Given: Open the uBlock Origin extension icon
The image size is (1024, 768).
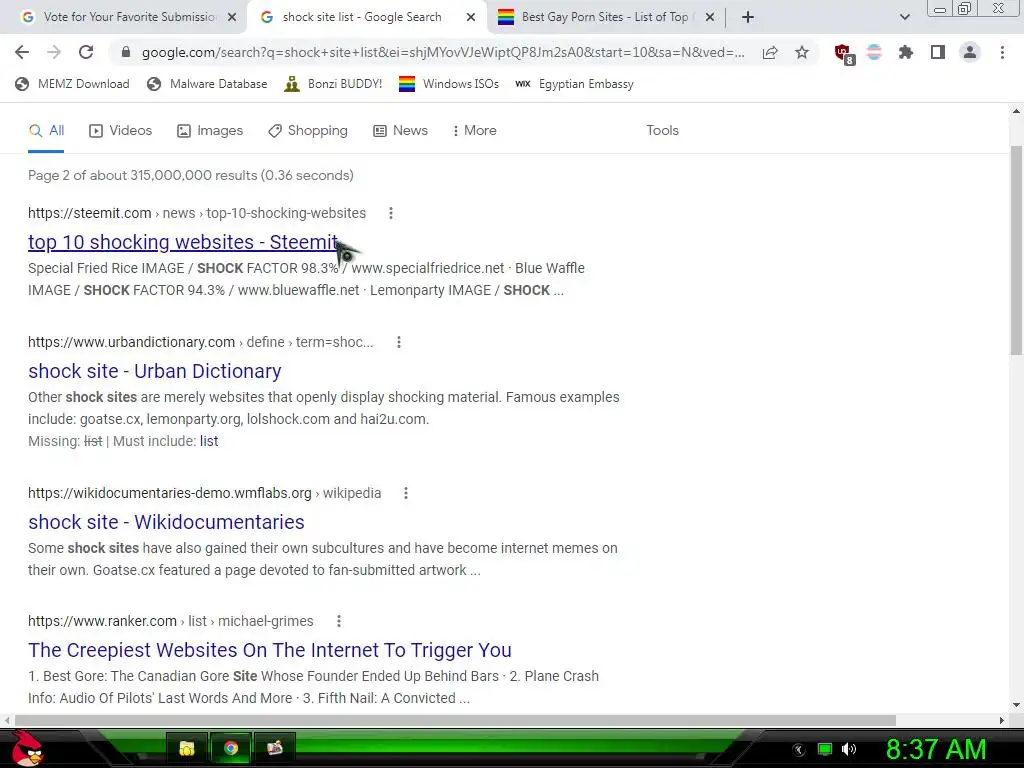Looking at the screenshot, I should (844, 54).
